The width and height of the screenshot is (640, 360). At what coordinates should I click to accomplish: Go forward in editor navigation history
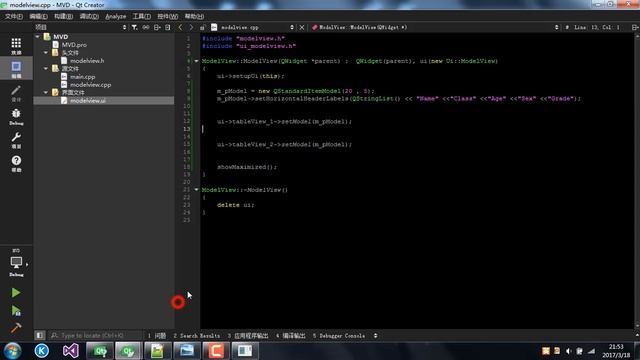[191, 27]
